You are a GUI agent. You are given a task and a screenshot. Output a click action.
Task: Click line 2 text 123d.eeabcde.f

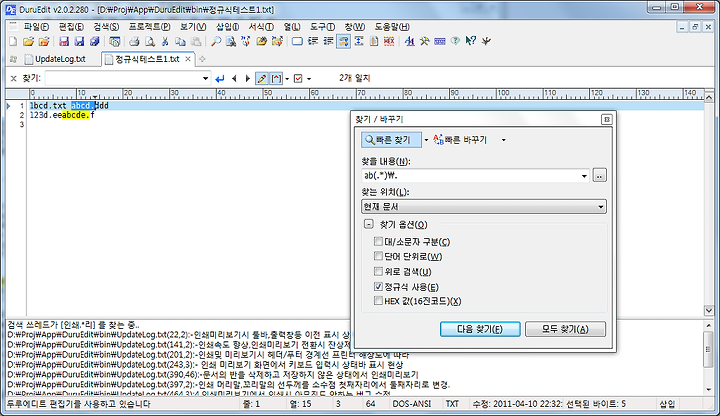click(62, 115)
